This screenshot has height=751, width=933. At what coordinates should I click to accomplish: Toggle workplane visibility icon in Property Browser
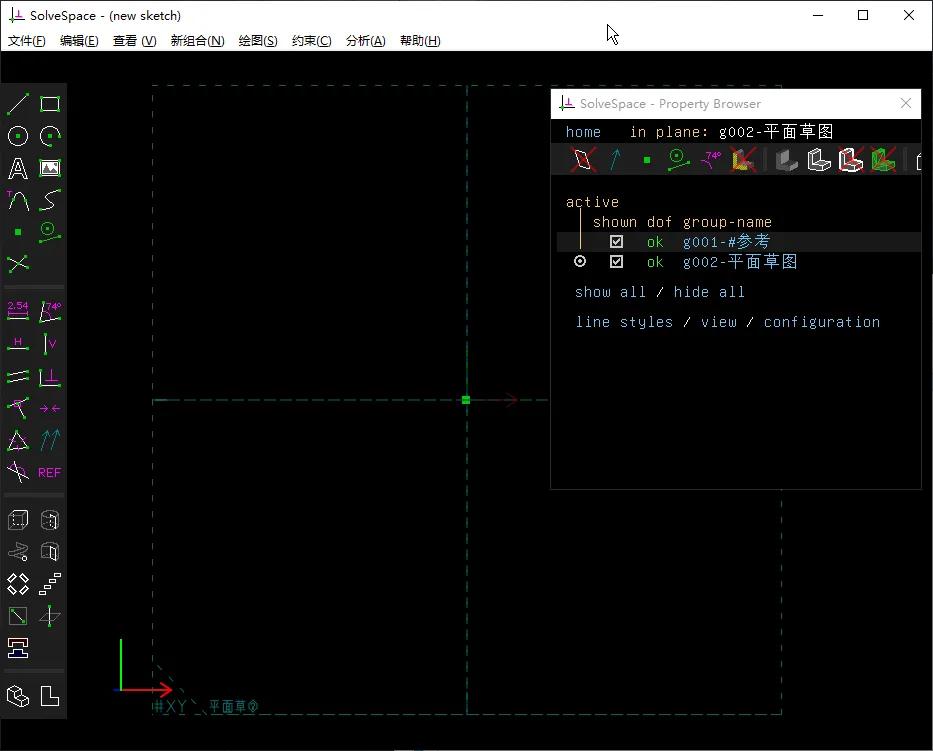click(x=583, y=160)
